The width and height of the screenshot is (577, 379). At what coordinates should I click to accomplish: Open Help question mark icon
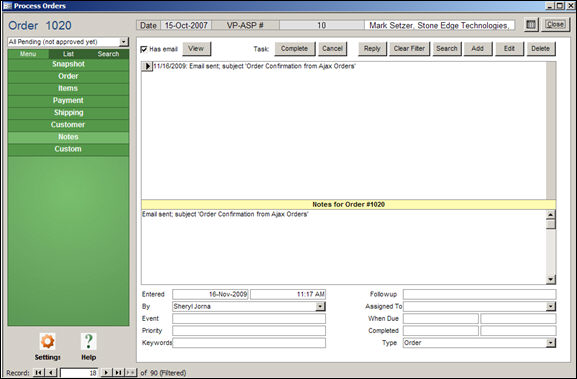88,341
